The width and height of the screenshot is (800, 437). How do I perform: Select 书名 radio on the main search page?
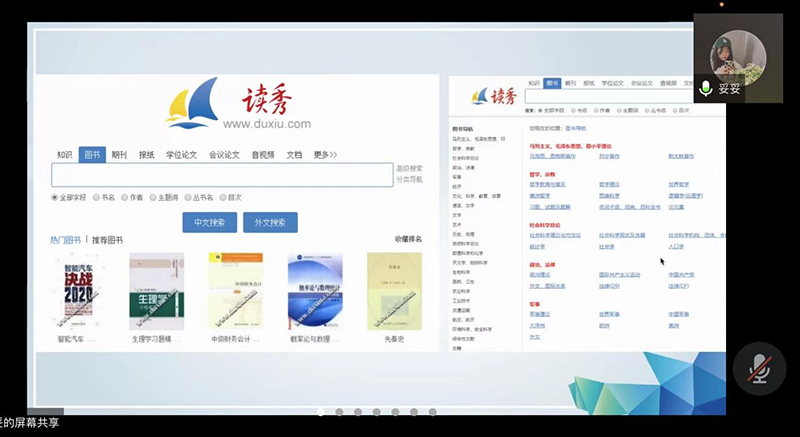(x=96, y=197)
